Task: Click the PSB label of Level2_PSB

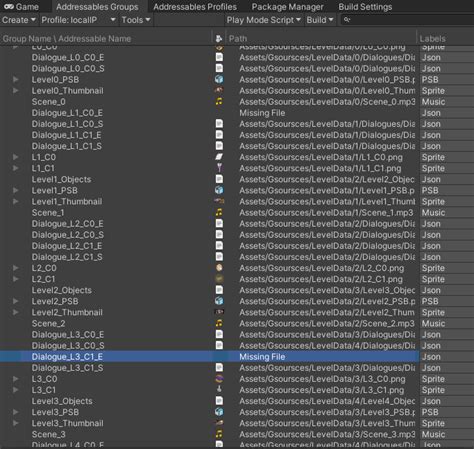Action: pos(430,301)
